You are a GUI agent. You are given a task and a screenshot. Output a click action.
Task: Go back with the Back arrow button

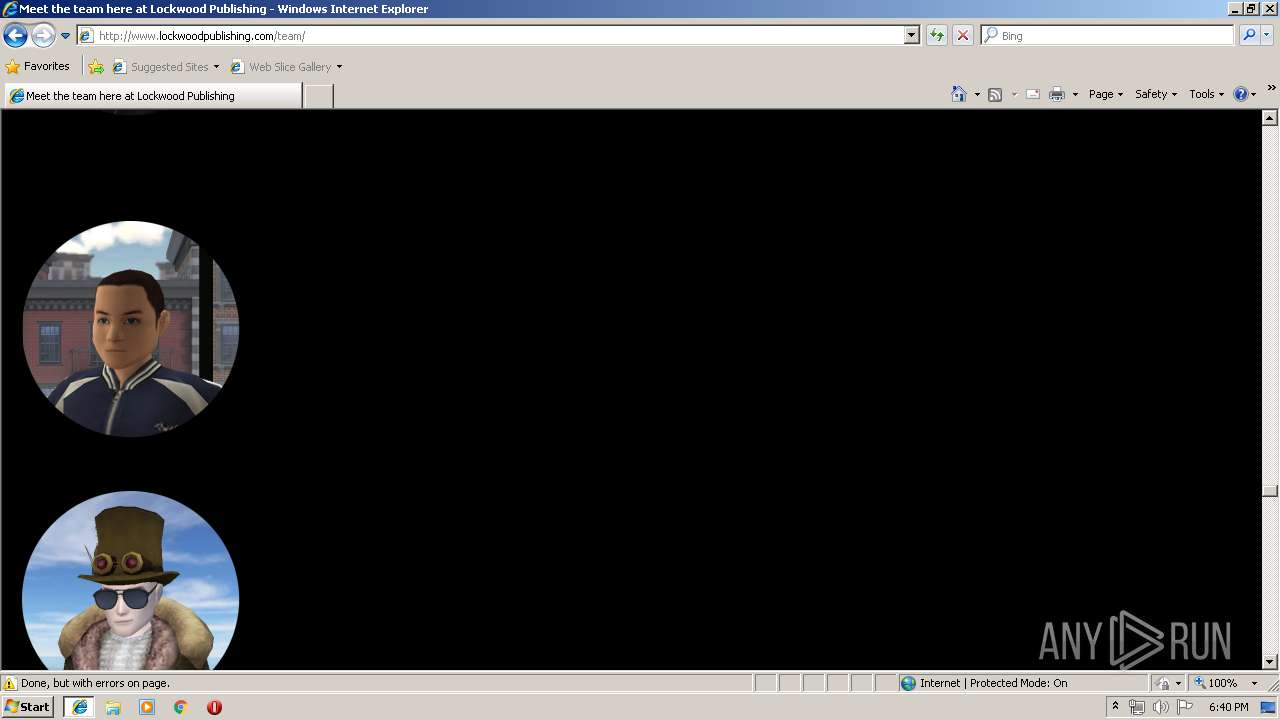[15, 36]
